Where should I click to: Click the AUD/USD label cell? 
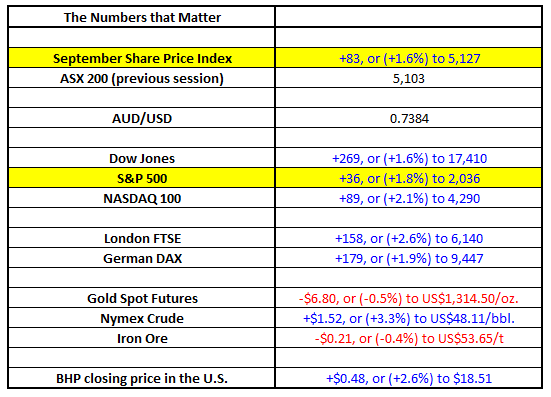[142, 118]
